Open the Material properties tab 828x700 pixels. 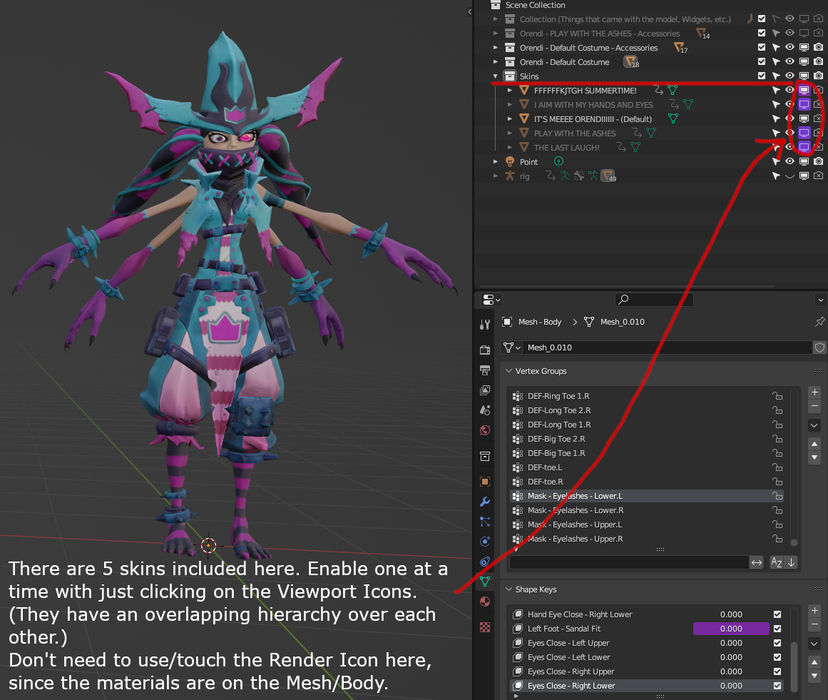(x=485, y=602)
